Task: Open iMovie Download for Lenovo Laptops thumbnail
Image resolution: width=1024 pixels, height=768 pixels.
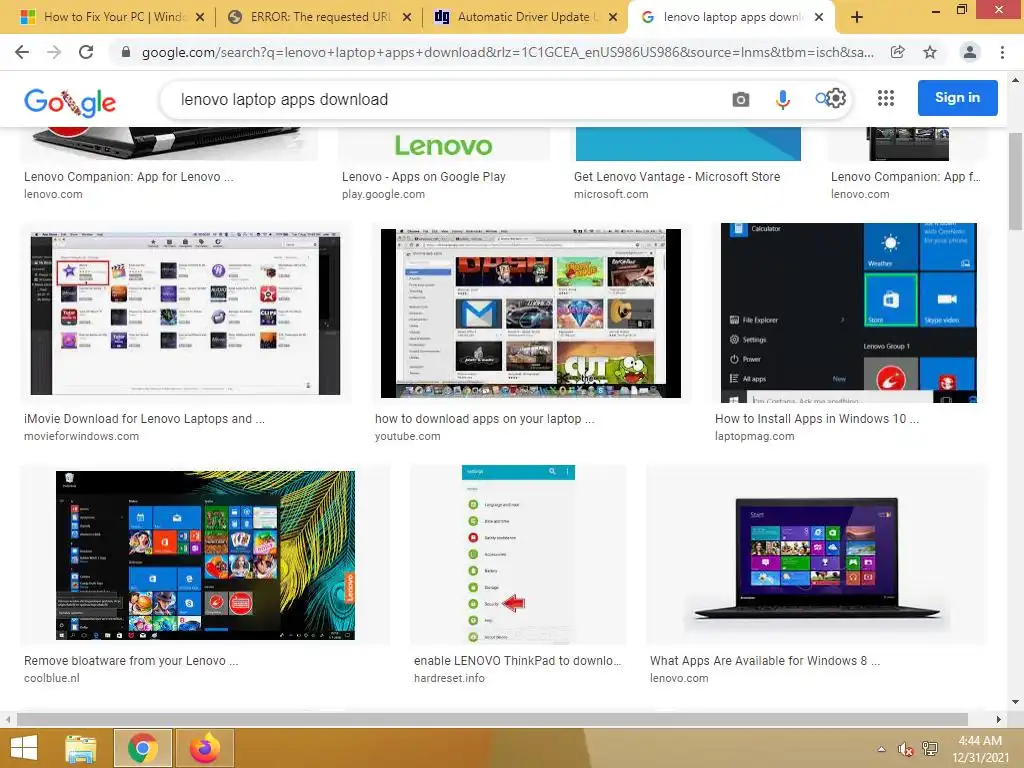Action: point(185,312)
